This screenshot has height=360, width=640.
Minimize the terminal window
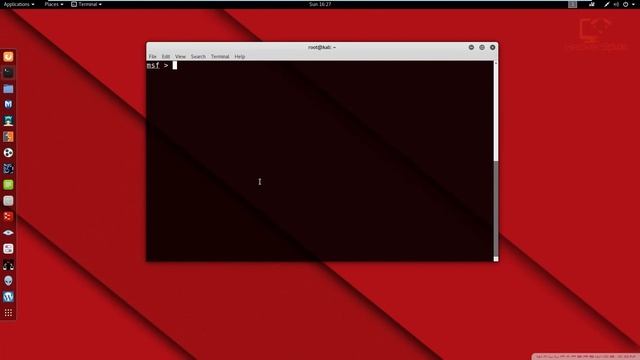coord(471,47)
